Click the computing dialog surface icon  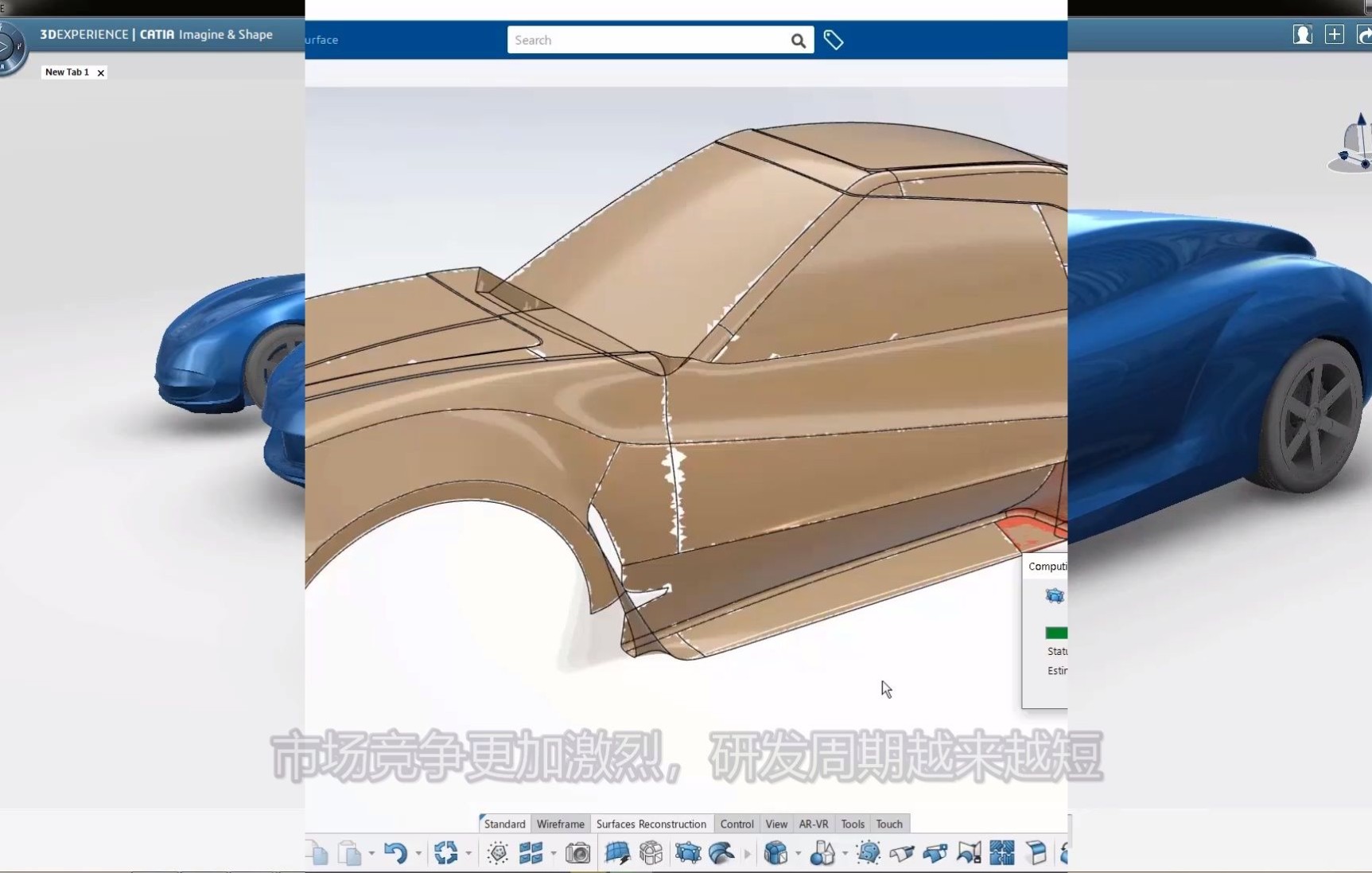(1055, 596)
